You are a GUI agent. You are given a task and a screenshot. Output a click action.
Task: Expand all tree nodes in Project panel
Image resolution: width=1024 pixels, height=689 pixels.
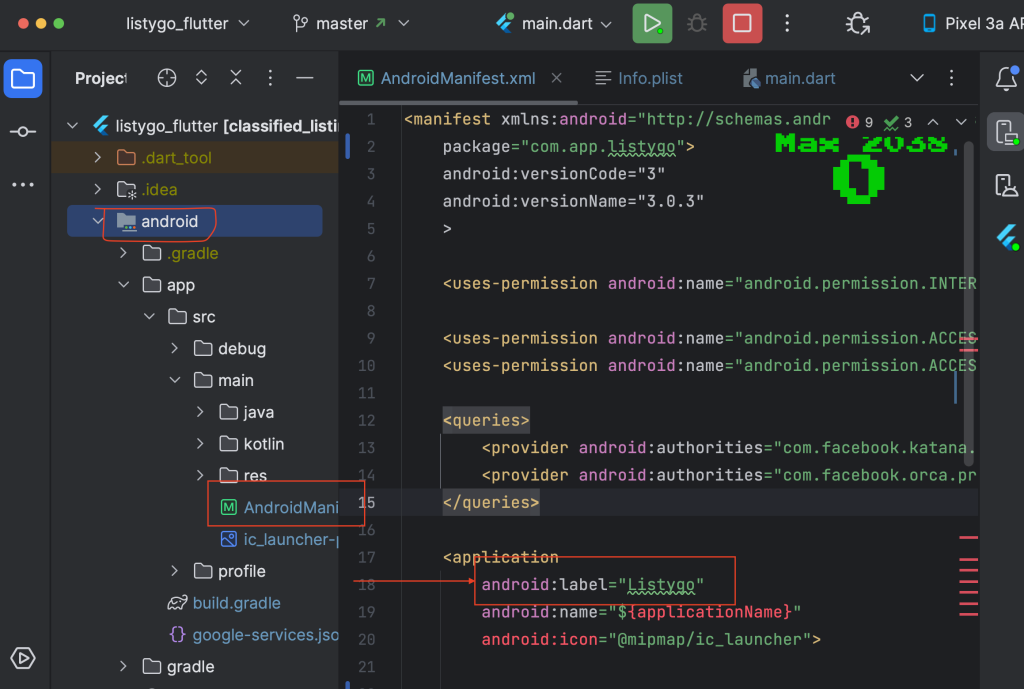(x=201, y=78)
